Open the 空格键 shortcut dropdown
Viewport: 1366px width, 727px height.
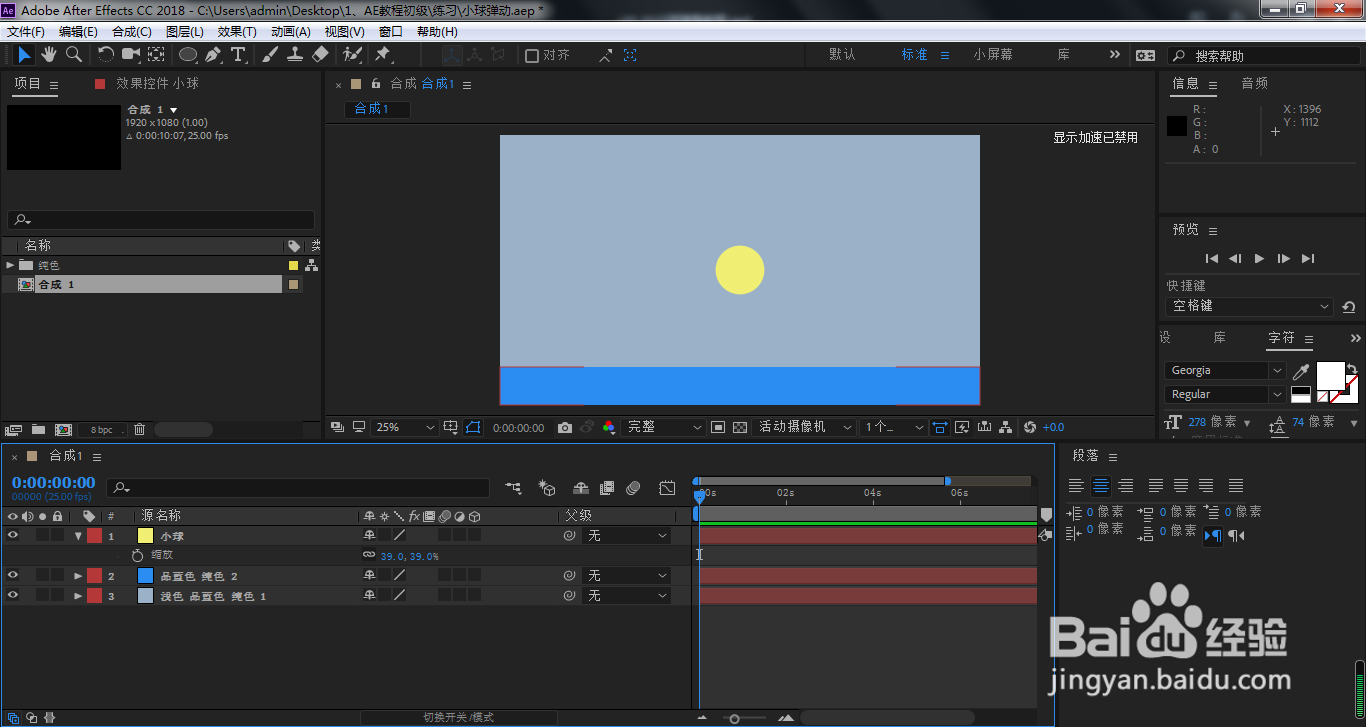(x=1250, y=306)
